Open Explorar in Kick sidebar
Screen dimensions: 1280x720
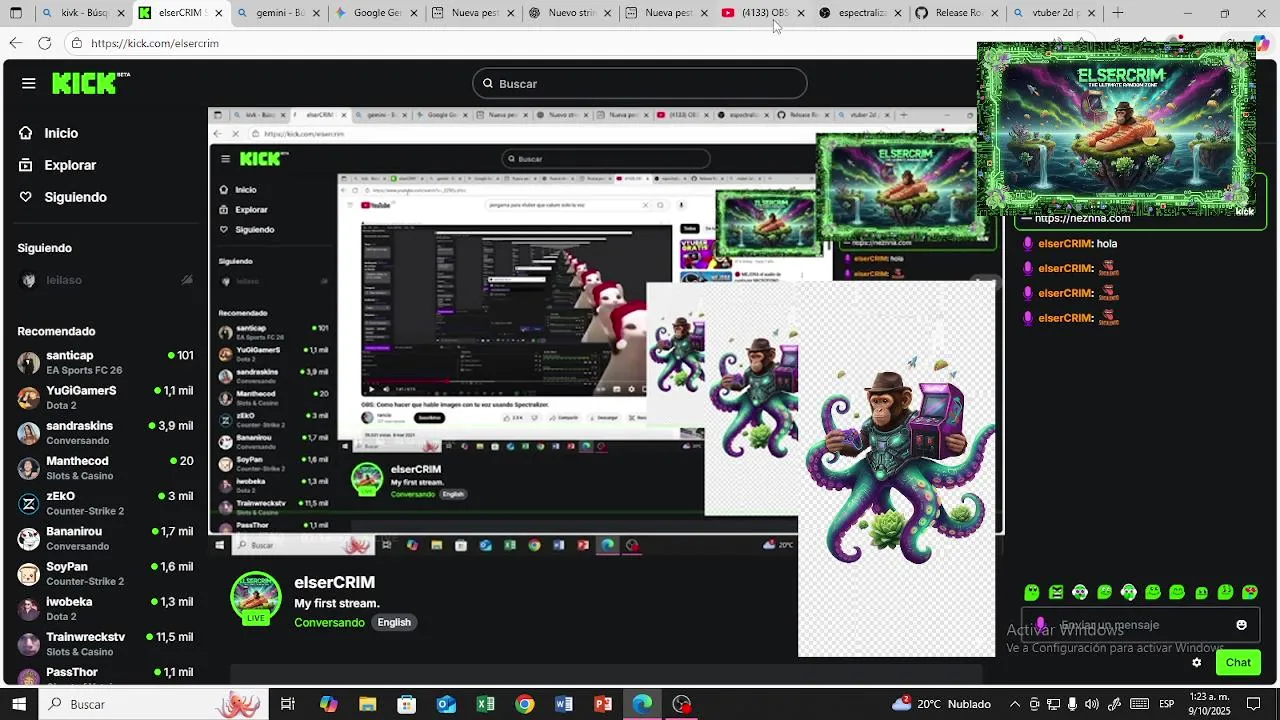point(57,165)
